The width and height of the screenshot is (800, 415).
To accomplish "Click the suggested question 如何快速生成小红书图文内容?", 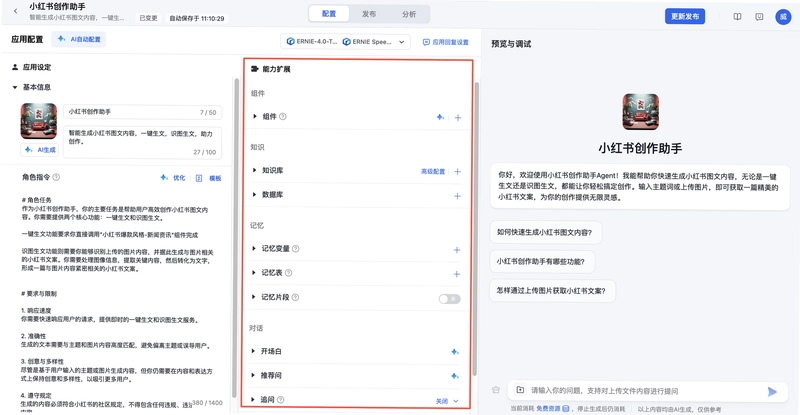I will (545, 232).
